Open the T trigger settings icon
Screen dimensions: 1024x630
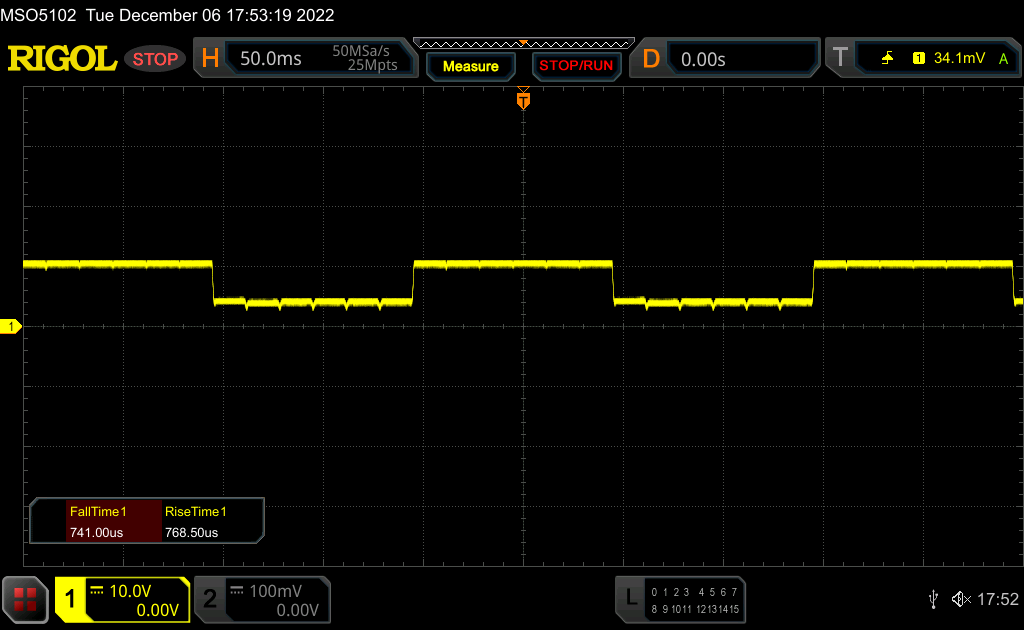tap(840, 59)
